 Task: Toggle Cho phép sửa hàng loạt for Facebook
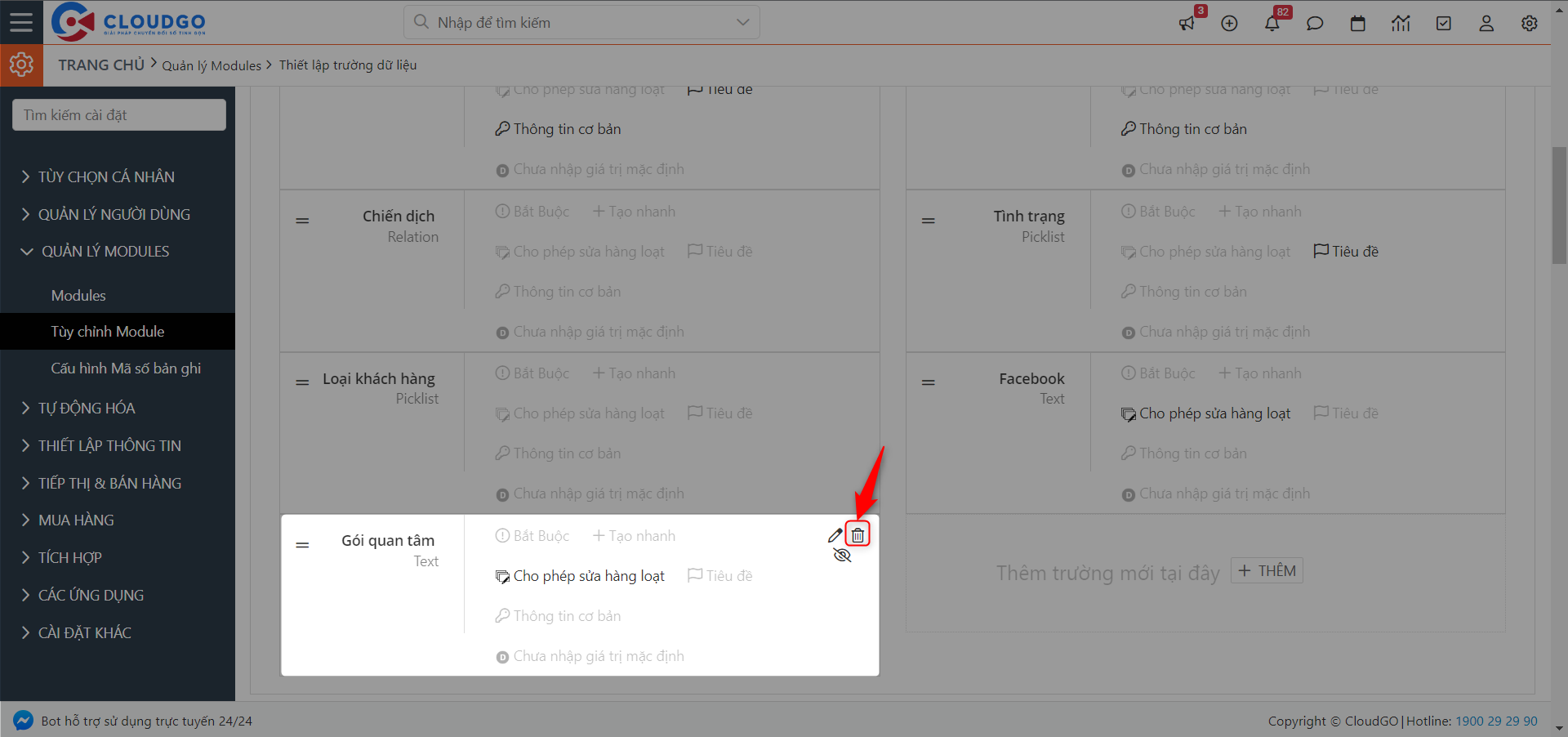pos(1205,413)
